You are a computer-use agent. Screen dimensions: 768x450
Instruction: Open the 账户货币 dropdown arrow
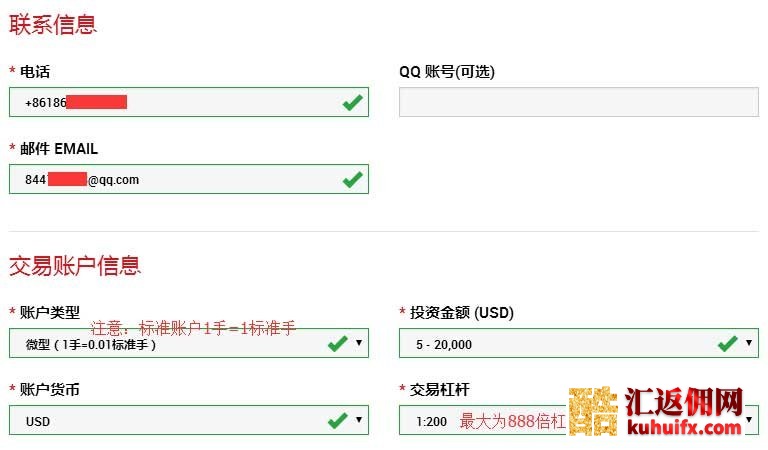(x=359, y=420)
